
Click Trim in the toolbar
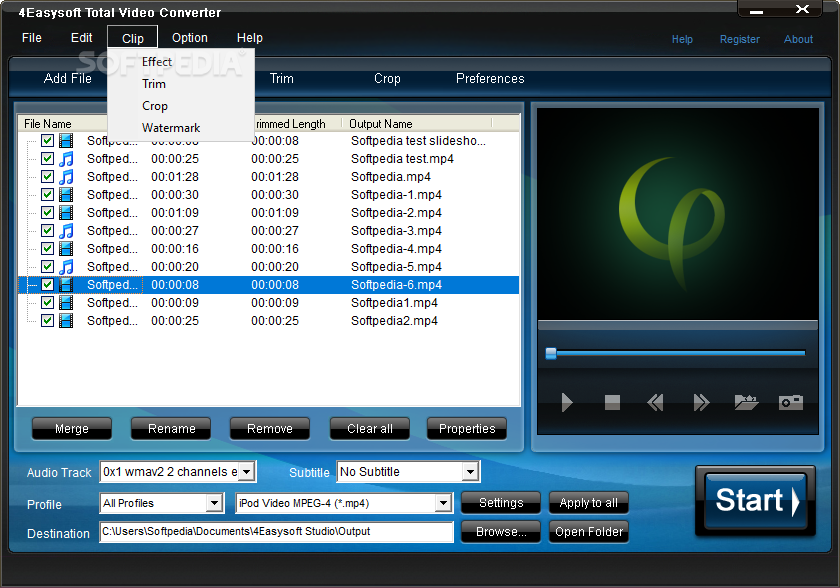(282, 79)
